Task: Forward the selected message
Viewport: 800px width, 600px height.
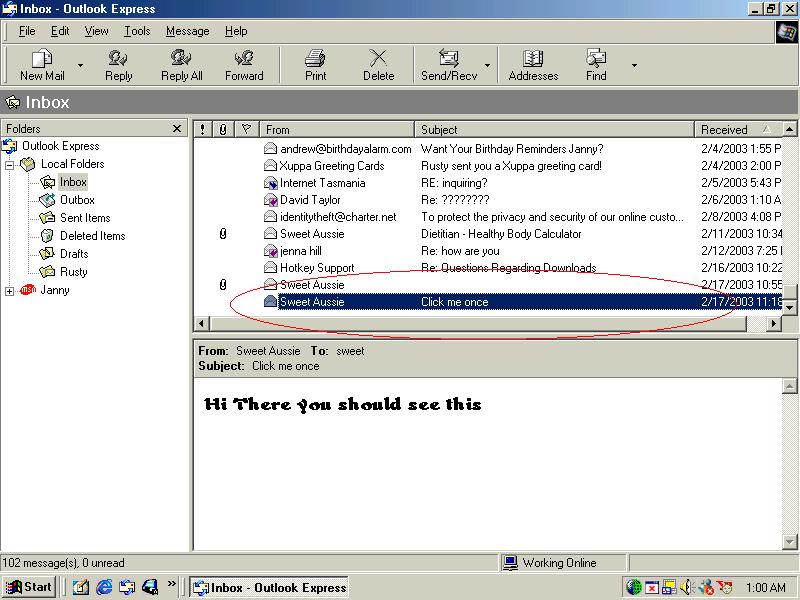Action: (244, 59)
